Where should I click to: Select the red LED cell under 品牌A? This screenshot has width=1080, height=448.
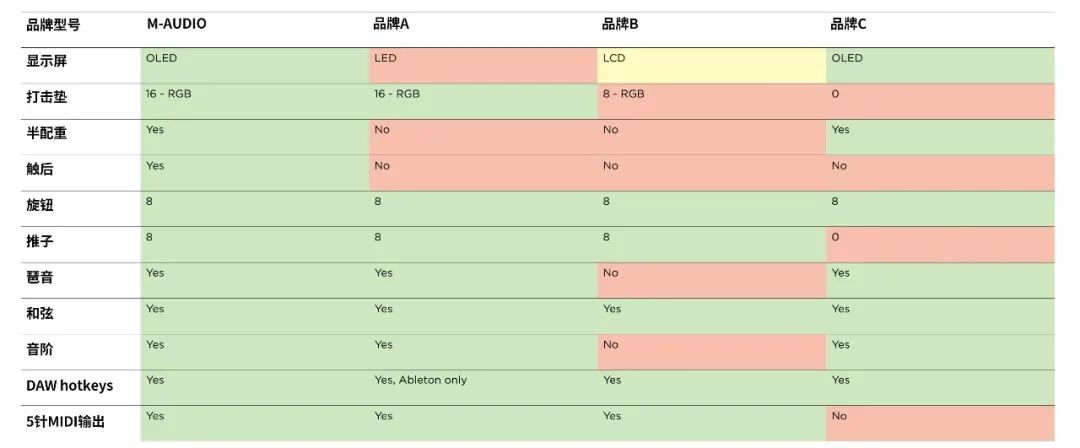coord(483,66)
